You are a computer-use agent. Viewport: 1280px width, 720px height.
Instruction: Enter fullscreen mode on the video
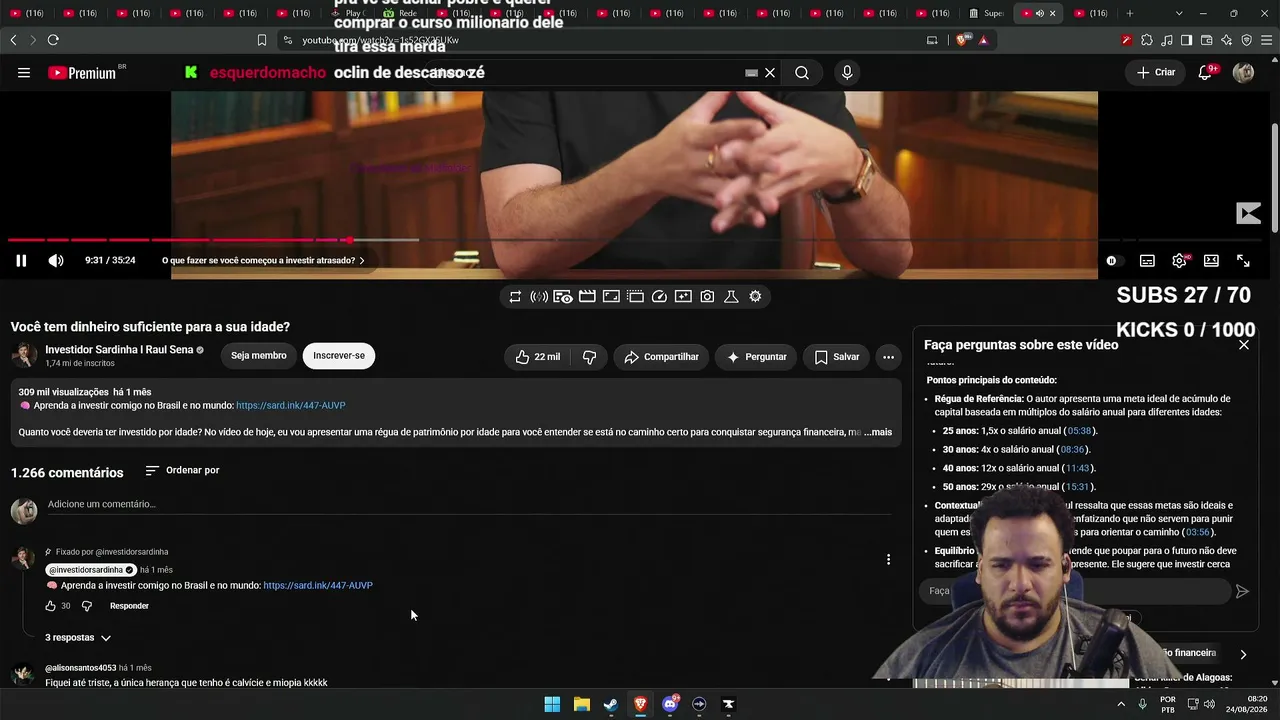(x=1243, y=261)
